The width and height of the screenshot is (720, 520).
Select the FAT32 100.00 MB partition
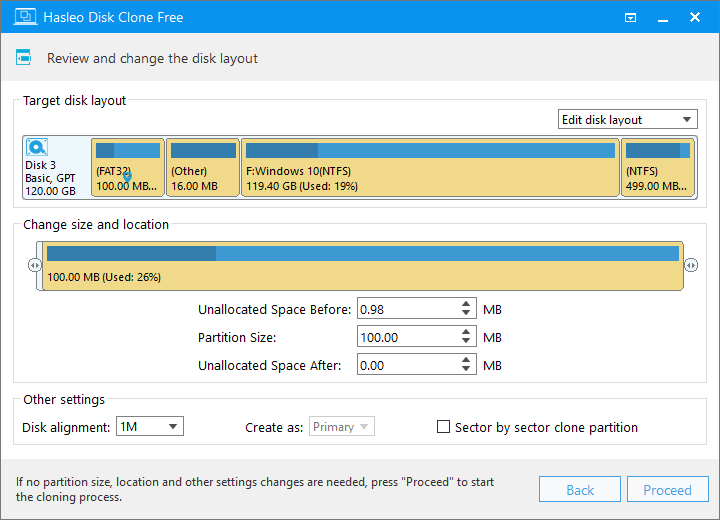pyautogui.click(x=128, y=168)
